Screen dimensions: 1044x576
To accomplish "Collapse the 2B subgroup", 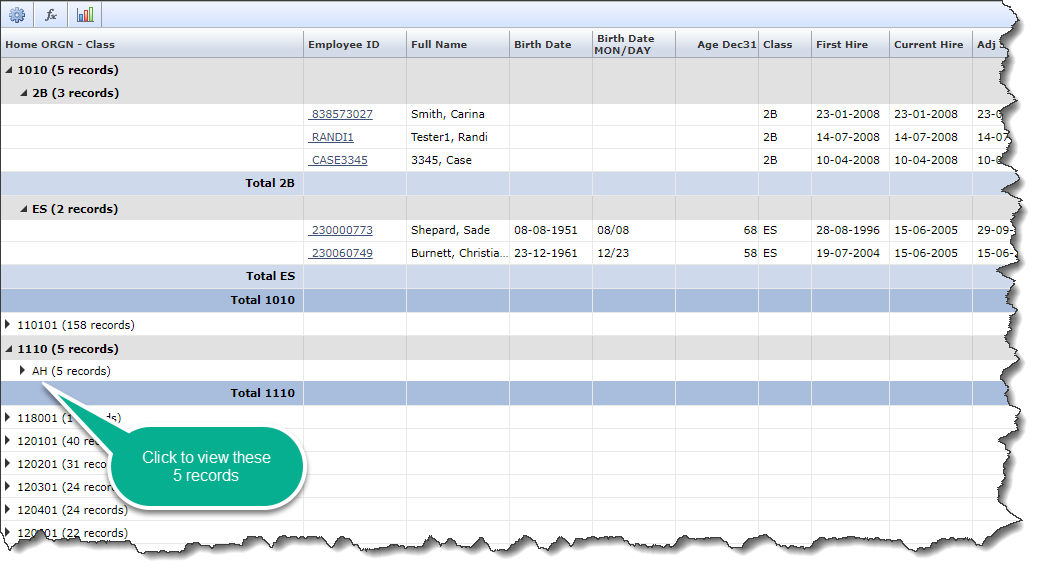I will (25, 93).
